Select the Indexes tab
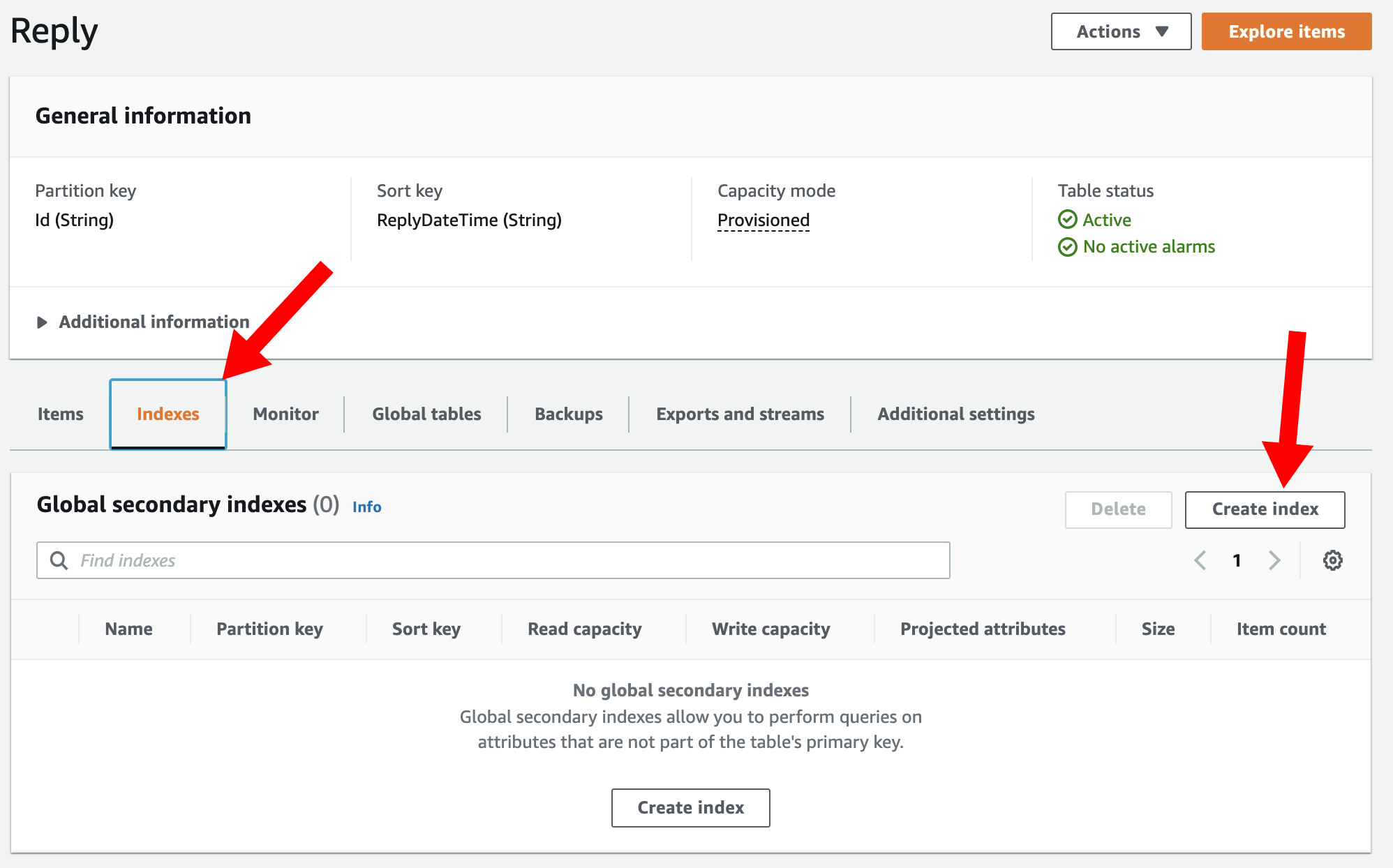This screenshot has height=868, width=1393. (x=168, y=414)
